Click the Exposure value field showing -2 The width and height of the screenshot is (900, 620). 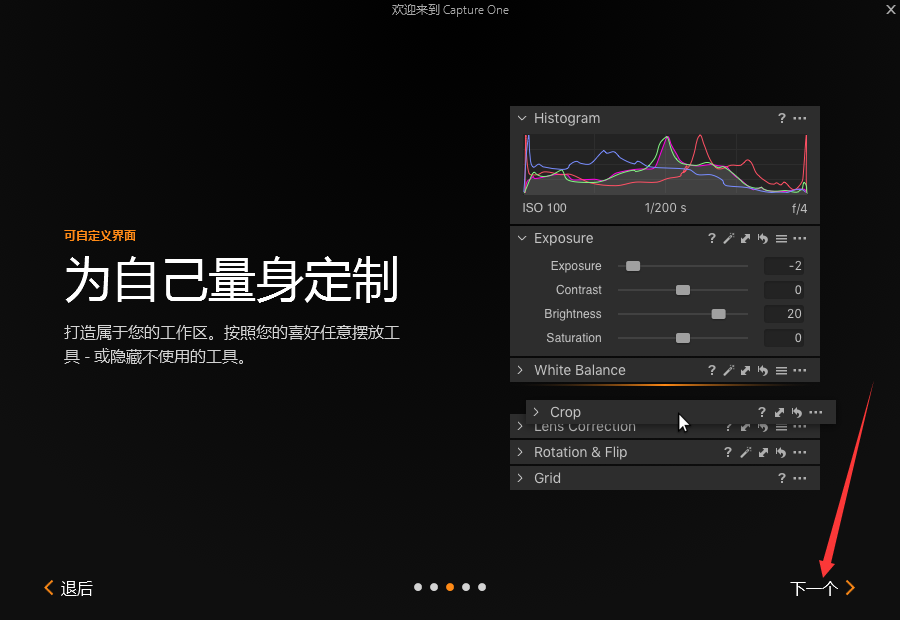(x=783, y=266)
